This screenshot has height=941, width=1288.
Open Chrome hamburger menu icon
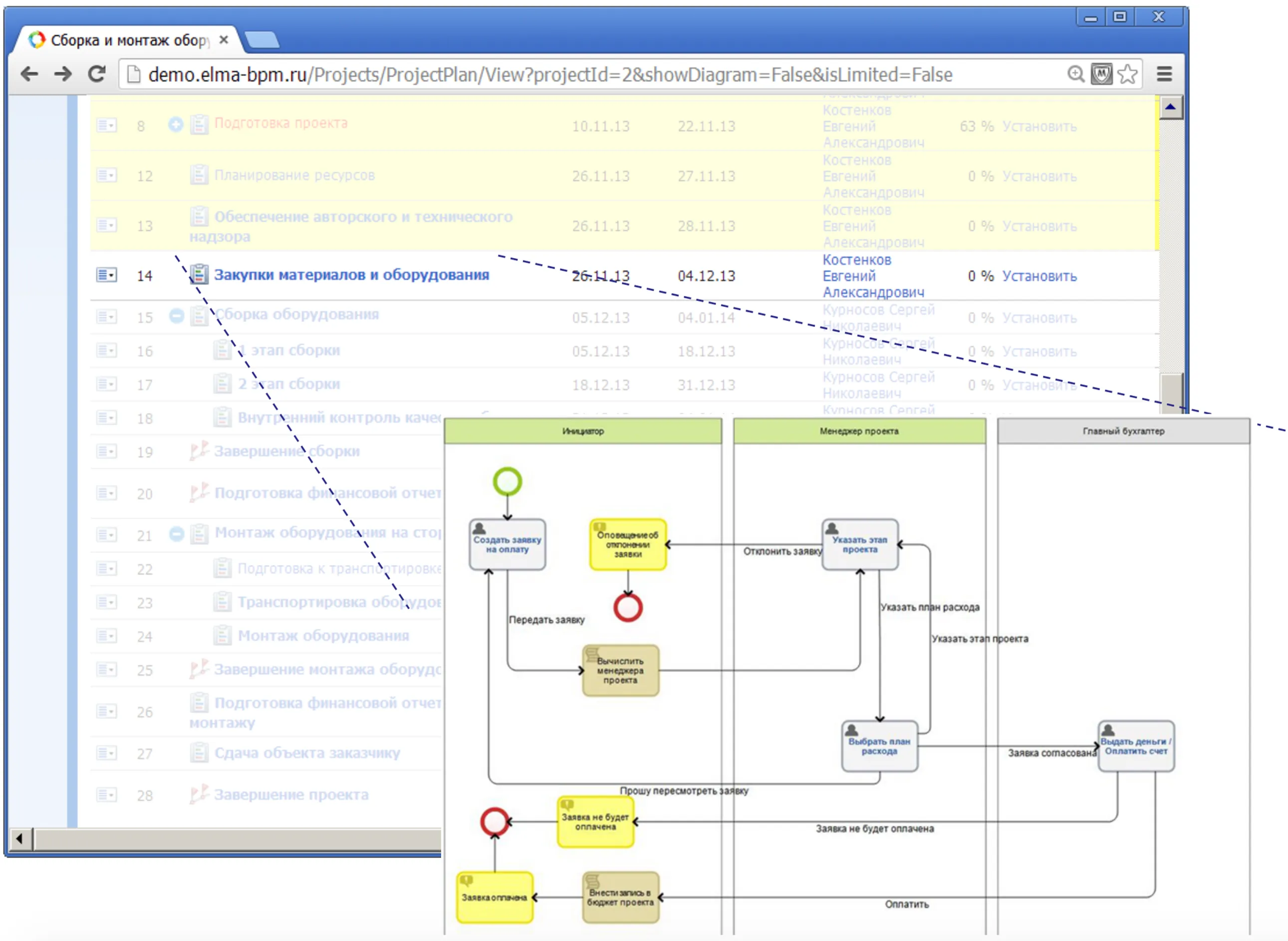pyautogui.click(x=1164, y=74)
